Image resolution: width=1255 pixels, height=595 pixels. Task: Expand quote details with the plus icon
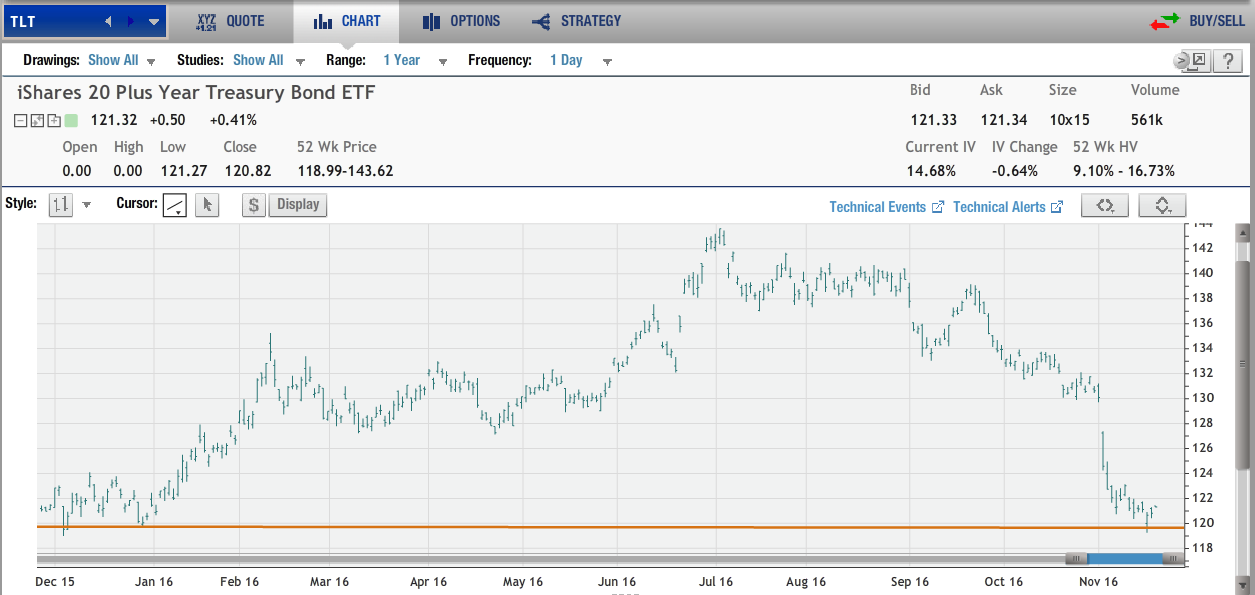click(53, 121)
